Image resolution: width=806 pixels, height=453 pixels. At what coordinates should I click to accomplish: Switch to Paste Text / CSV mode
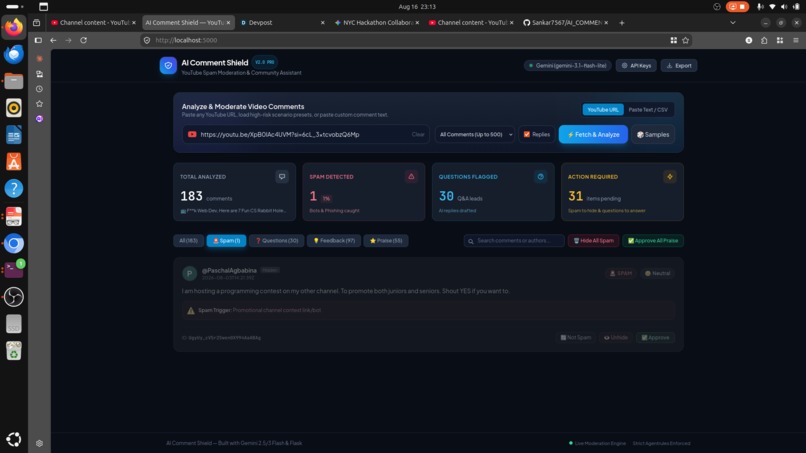tap(648, 110)
